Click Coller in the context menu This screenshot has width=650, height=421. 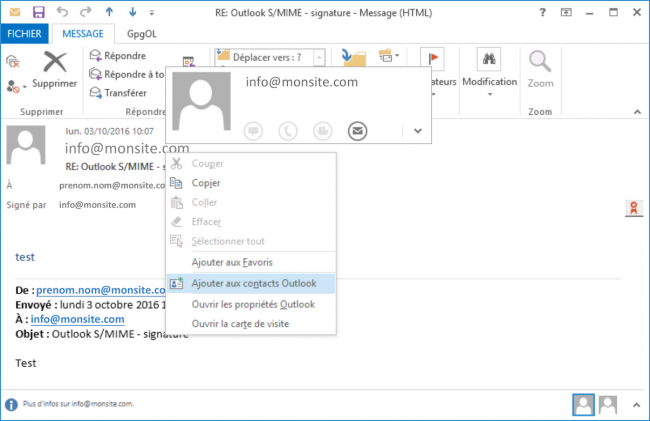click(x=251, y=202)
